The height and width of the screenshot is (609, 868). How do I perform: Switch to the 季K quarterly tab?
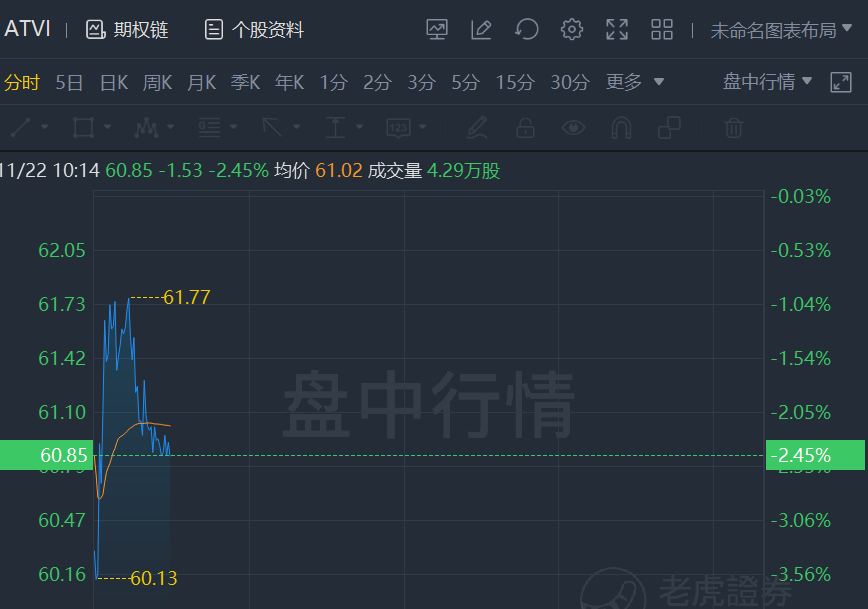[x=245, y=82]
